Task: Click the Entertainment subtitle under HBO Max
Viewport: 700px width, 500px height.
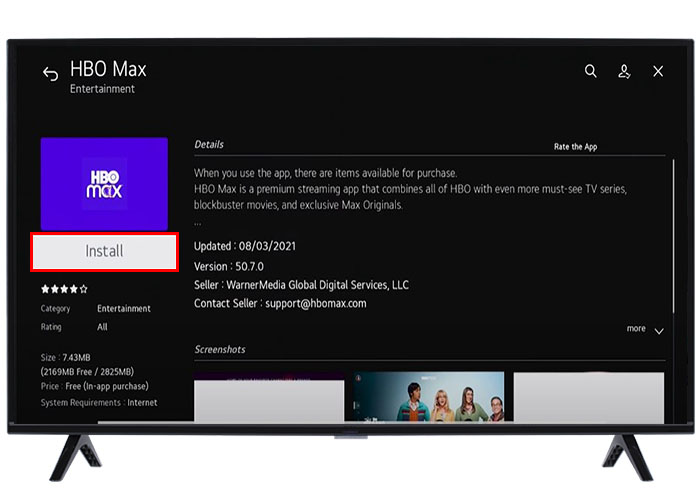Action: click(x=102, y=89)
